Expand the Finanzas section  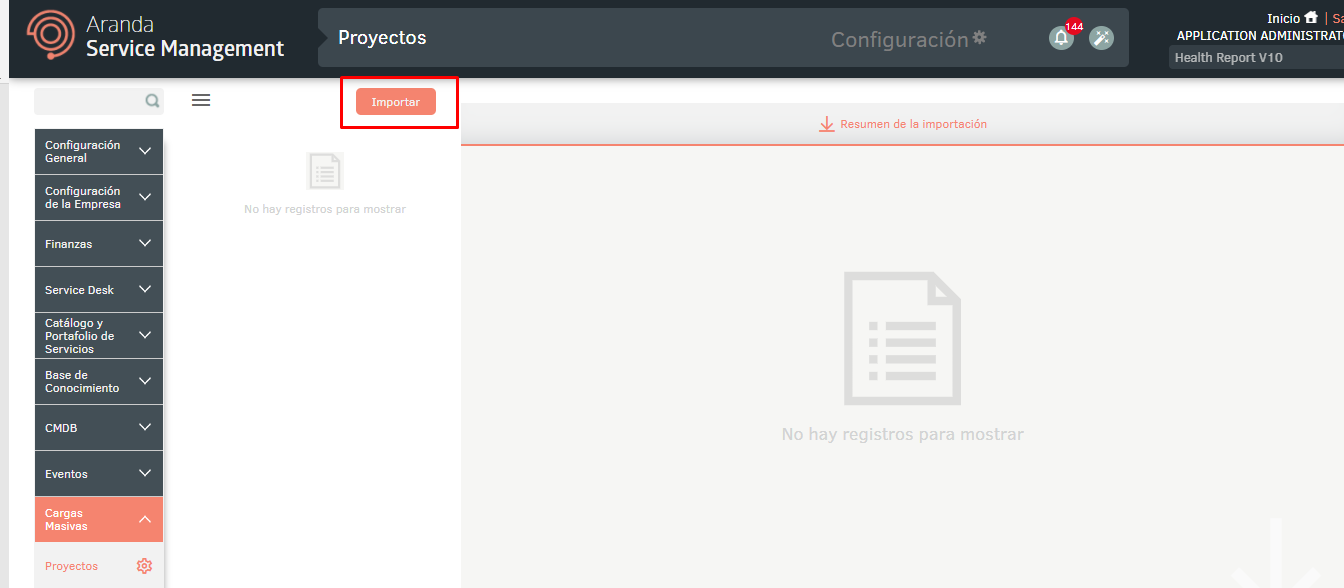point(99,244)
